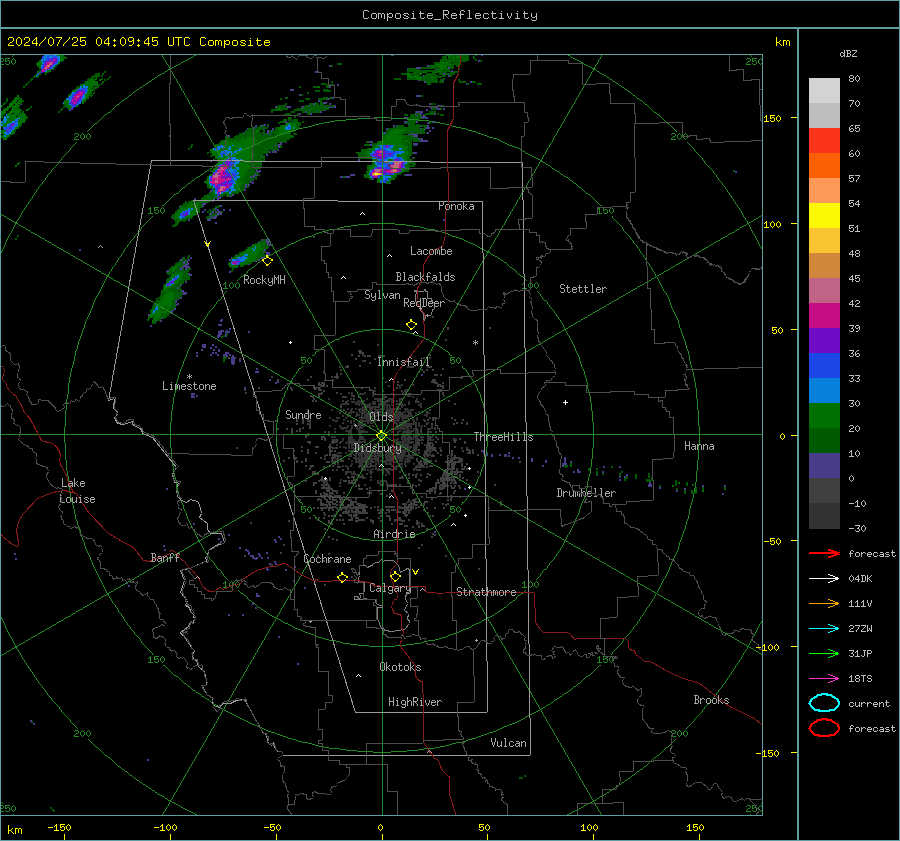Pick the purple 36-39 dBZ color swatch
Viewport: 900px width, 841px height.
click(x=824, y=340)
